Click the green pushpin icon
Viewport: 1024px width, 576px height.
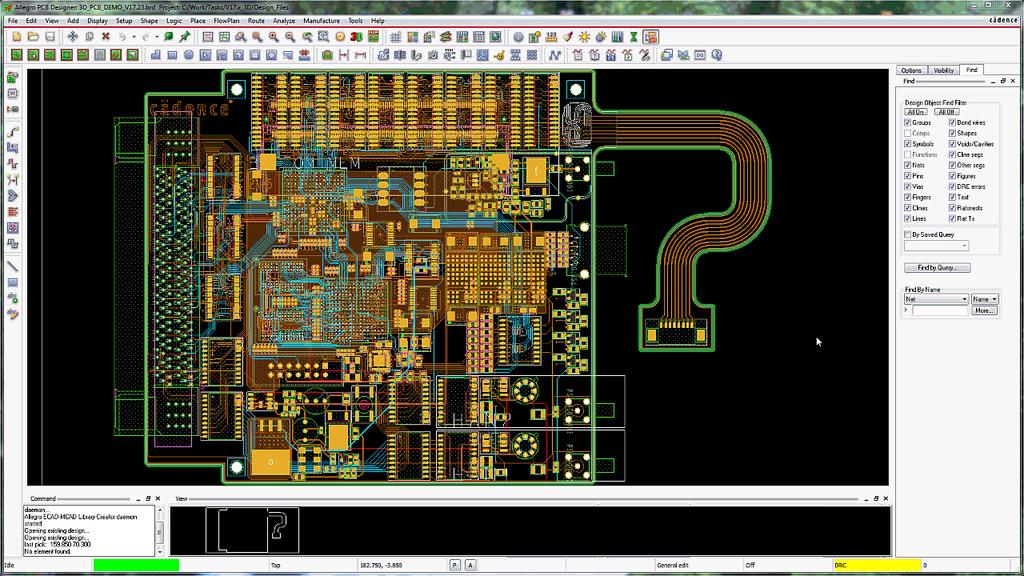click(x=185, y=37)
